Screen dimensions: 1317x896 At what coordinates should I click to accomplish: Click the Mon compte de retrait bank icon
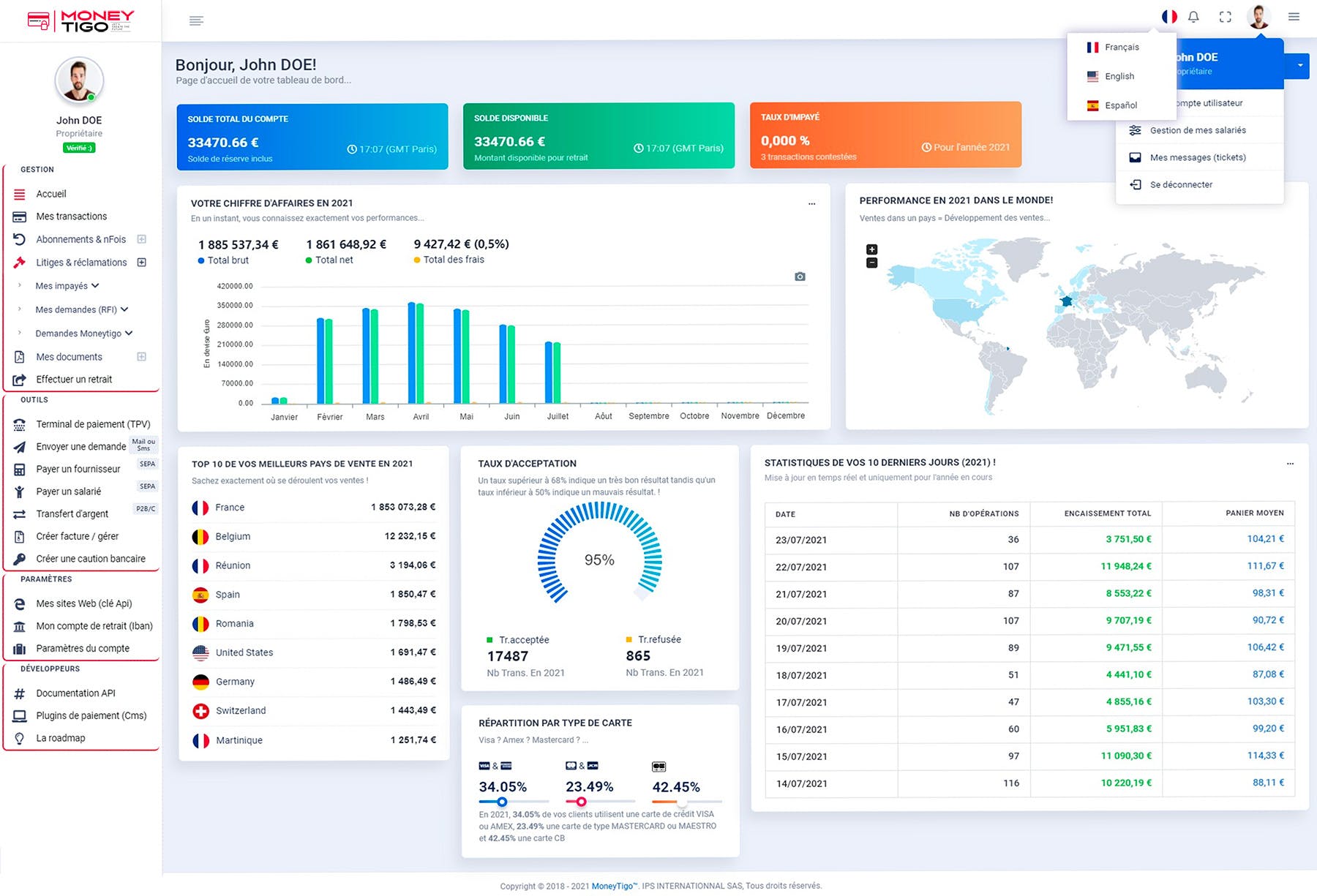20,626
